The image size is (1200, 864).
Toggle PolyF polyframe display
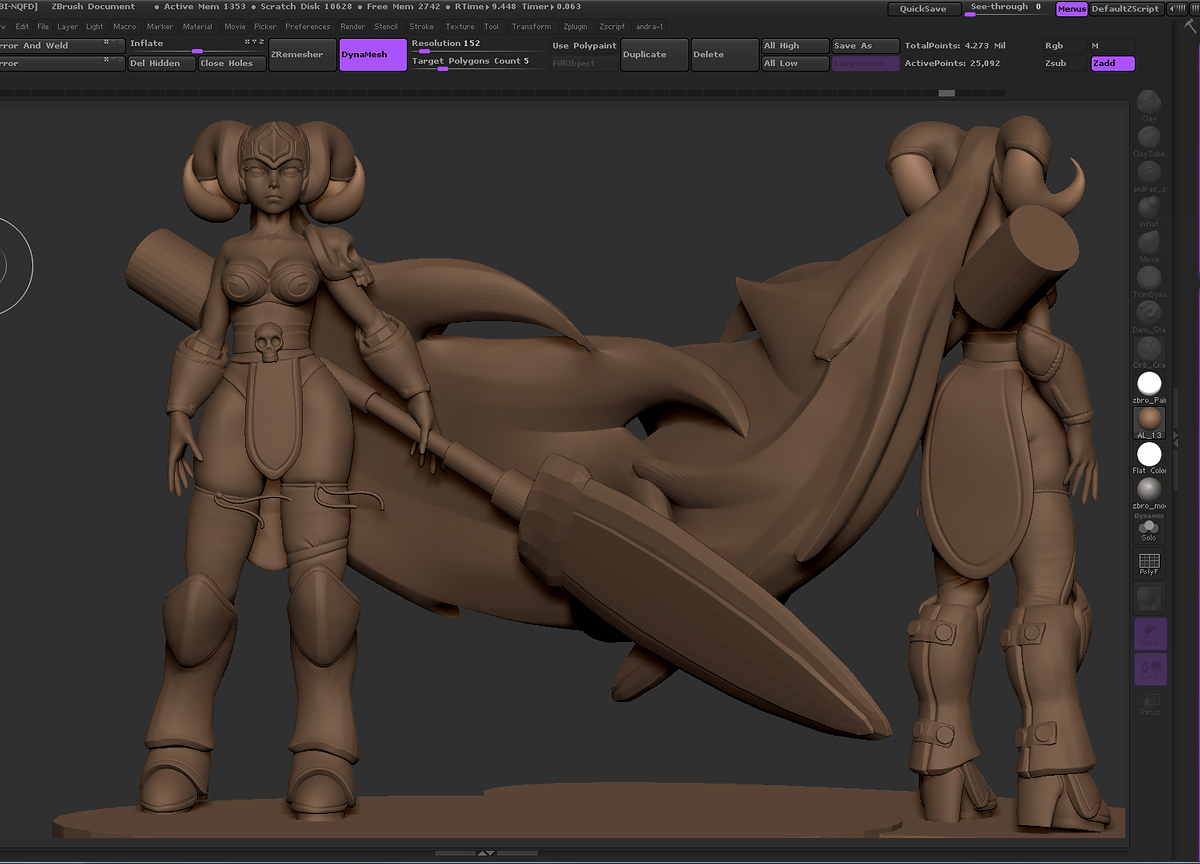coord(1149,564)
